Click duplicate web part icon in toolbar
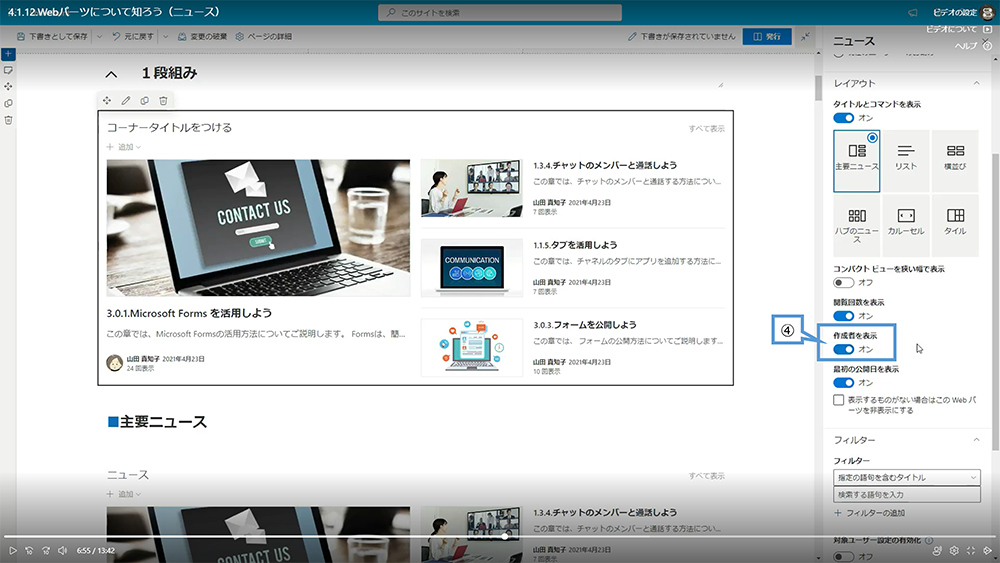The image size is (1000, 563). (x=145, y=101)
